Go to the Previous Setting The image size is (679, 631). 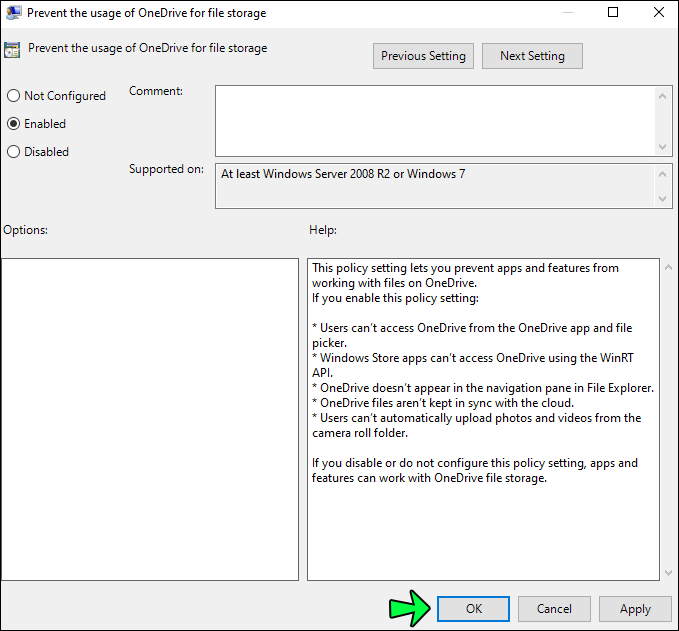(423, 56)
